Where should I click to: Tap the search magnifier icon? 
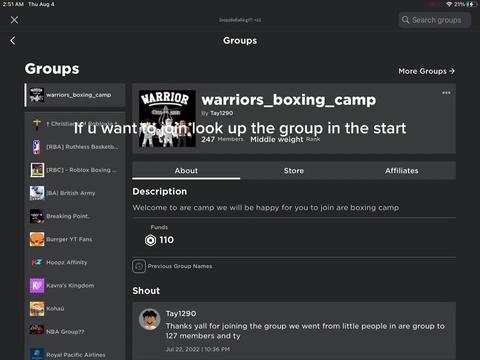click(405, 20)
